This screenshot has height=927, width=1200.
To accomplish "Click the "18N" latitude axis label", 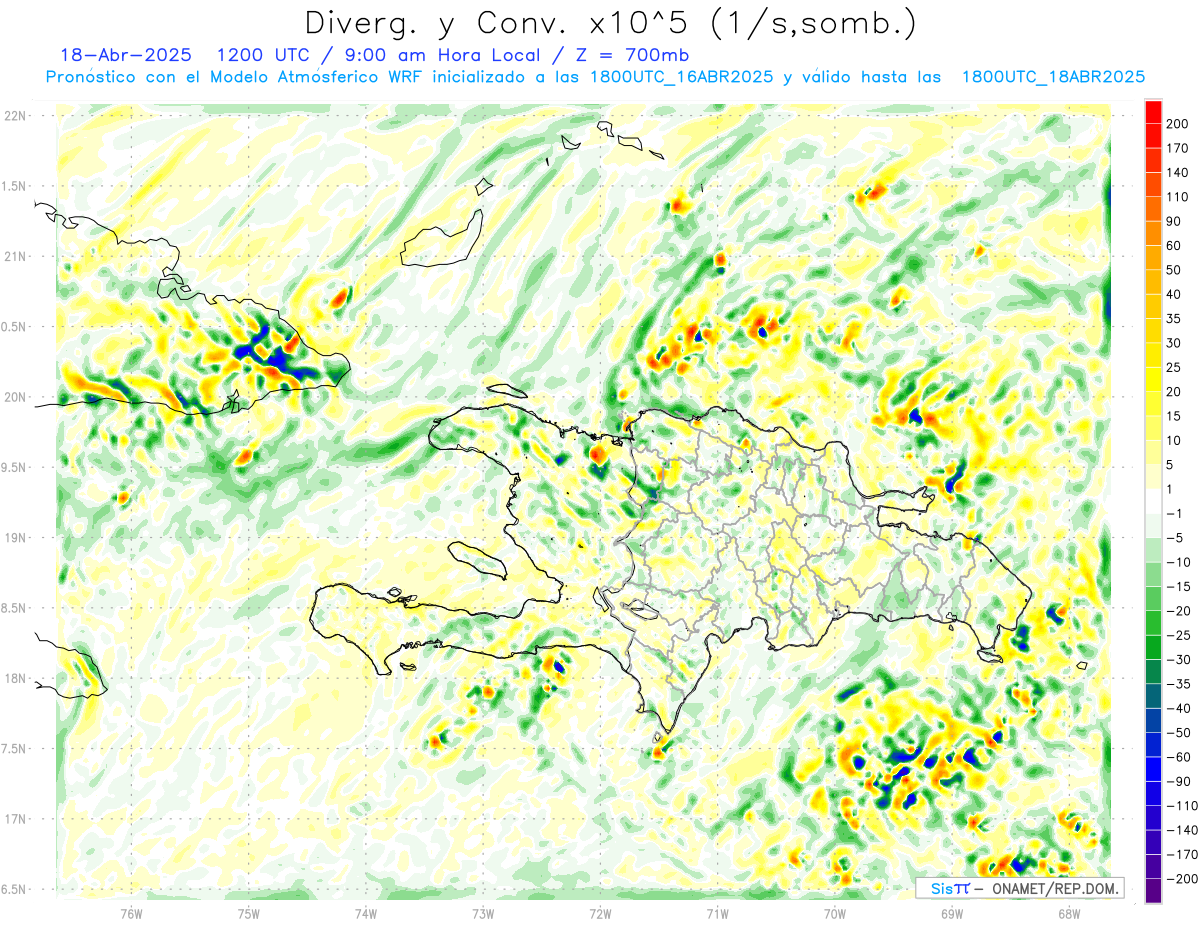I will coord(15,678).
